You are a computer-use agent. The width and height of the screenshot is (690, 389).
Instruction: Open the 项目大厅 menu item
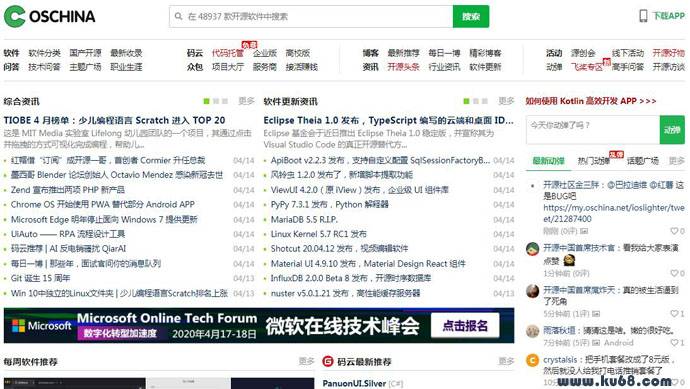pos(228,67)
